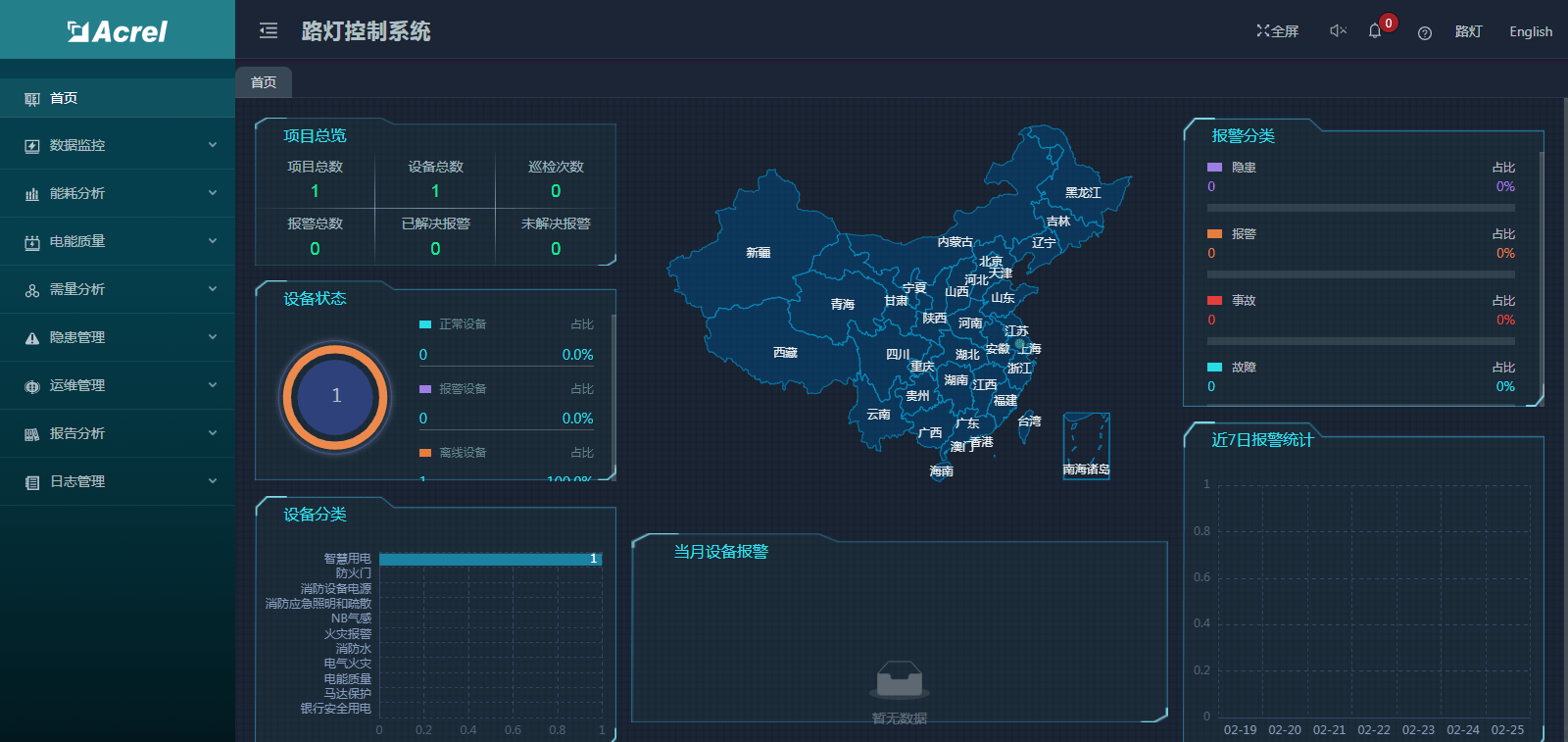Toggle the 报警设备 legend entry
Image resolution: width=1568 pixels, height=742 pixels.
coord(453,389)
